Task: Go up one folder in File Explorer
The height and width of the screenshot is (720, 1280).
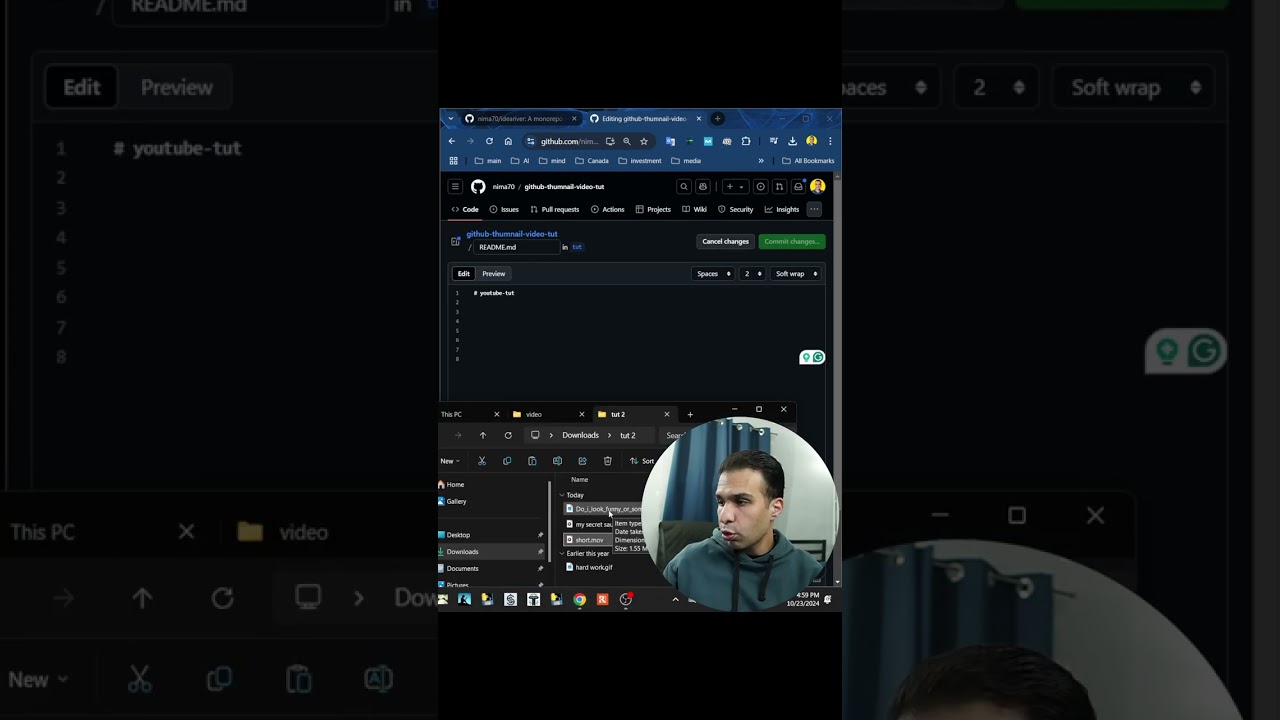Action: pyautogui.click(x=483, y=435)
